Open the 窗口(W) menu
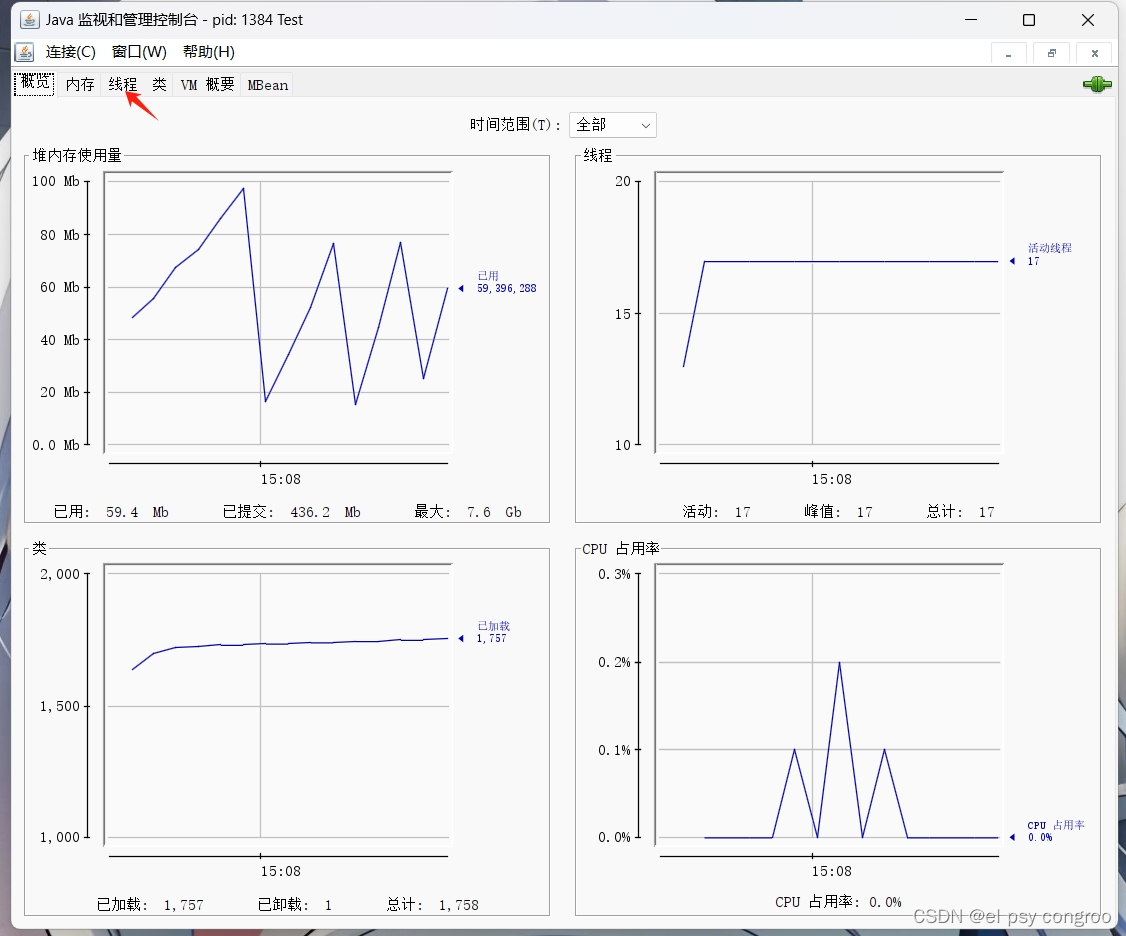 coord(139,52)
